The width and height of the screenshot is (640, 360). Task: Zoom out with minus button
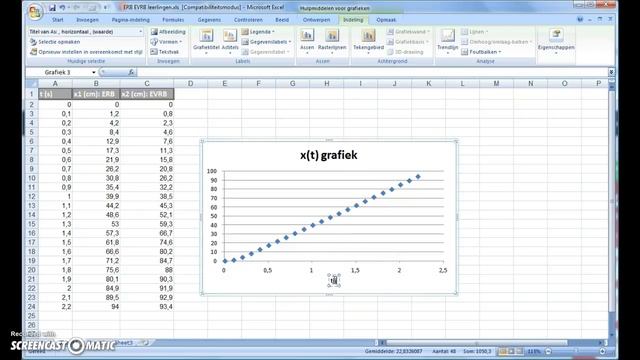pos(548,351)
